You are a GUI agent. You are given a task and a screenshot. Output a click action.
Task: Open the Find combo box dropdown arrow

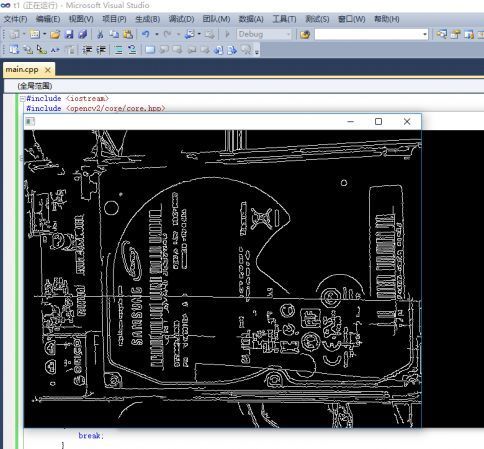pos(425,34)
